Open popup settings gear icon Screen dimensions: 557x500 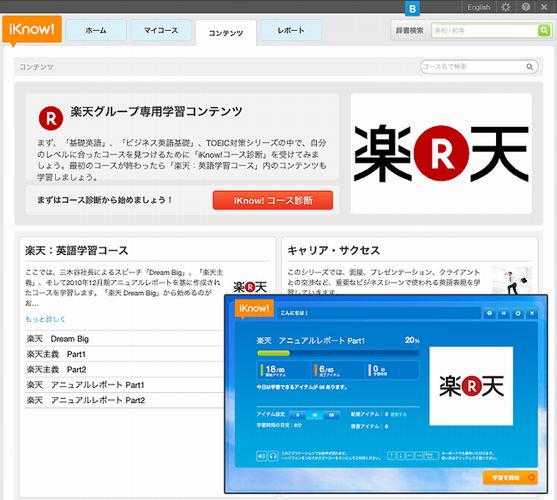coord(518,313)
